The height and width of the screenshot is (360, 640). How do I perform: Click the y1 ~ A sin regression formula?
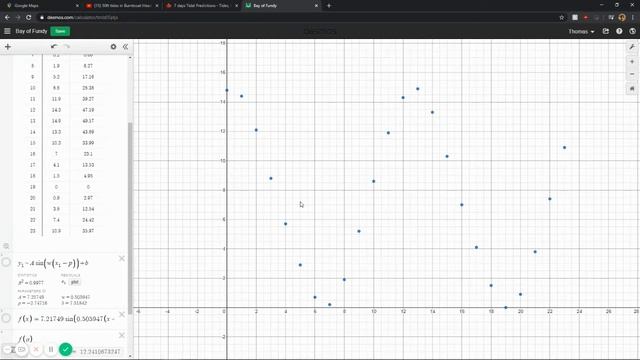coord(53,263)
